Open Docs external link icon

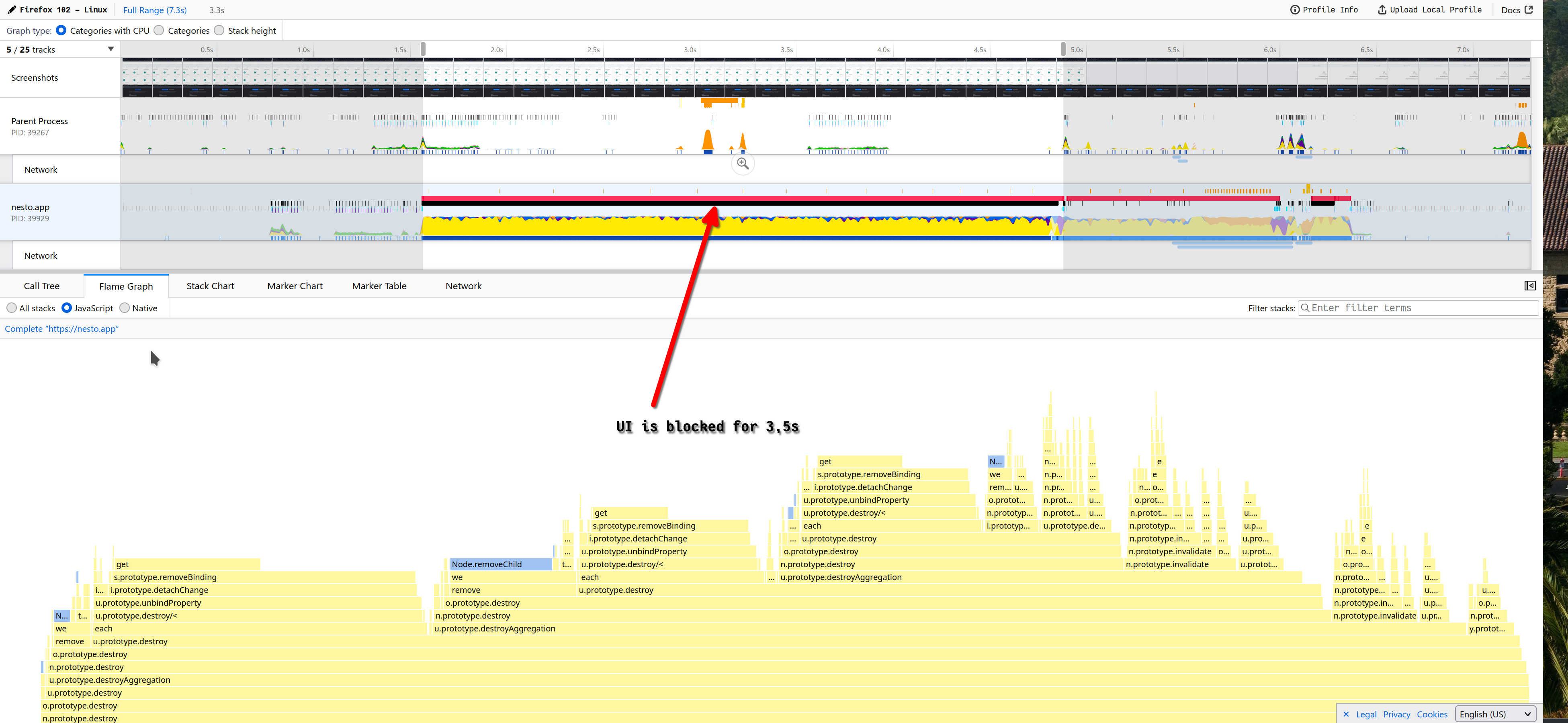(x=1529, y=10)
